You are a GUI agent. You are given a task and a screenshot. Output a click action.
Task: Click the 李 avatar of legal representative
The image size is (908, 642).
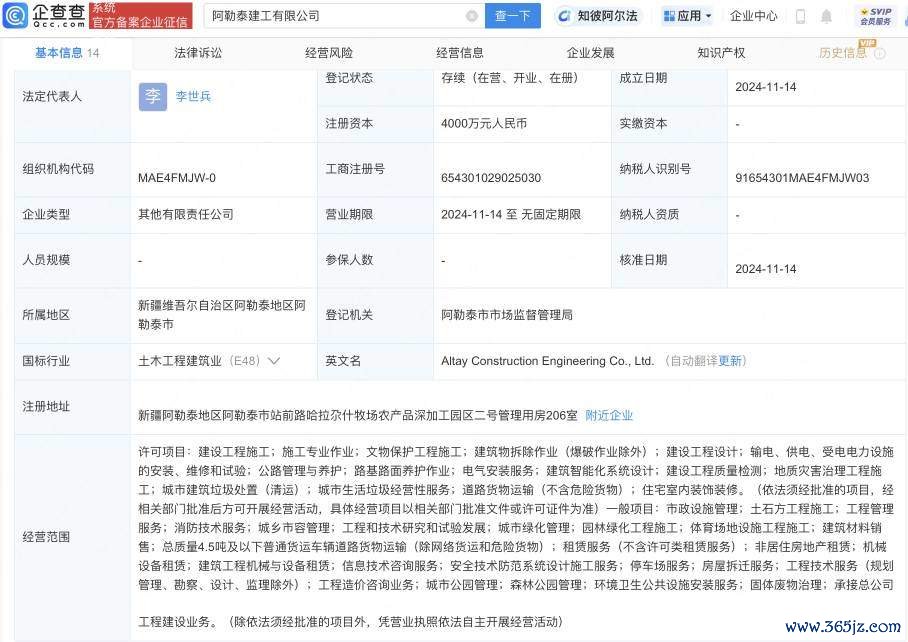tap(153, 97)
